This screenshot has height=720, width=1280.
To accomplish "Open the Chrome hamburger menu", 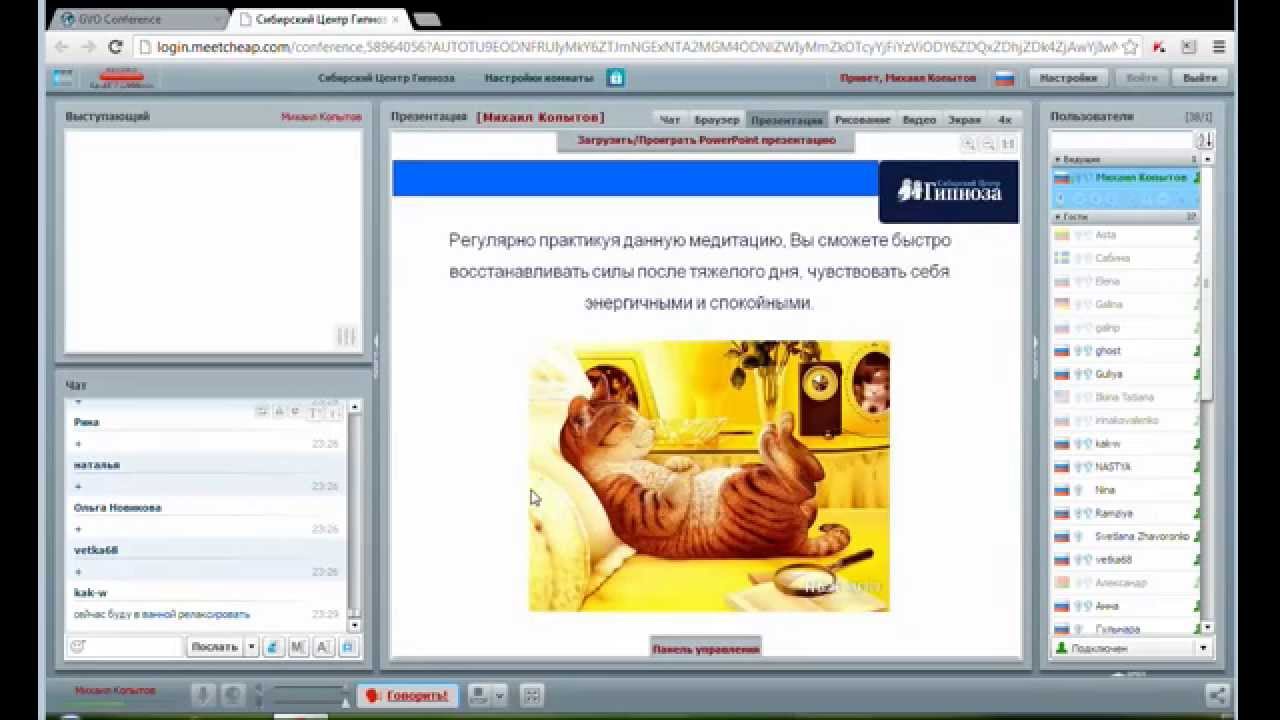I will (1219, 47).
